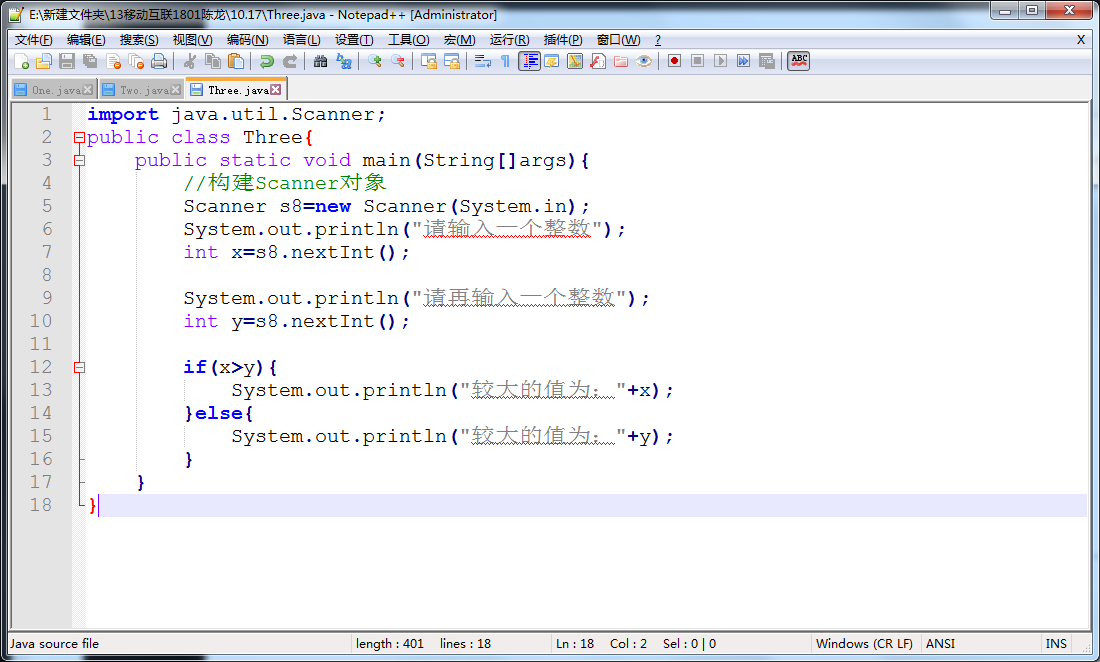Image resolution: width=1100 pixels, height=662 pixels.
Task: Close the current document via the toolbar Close icon
Action: pyautogui.click(x=114, y=62)
